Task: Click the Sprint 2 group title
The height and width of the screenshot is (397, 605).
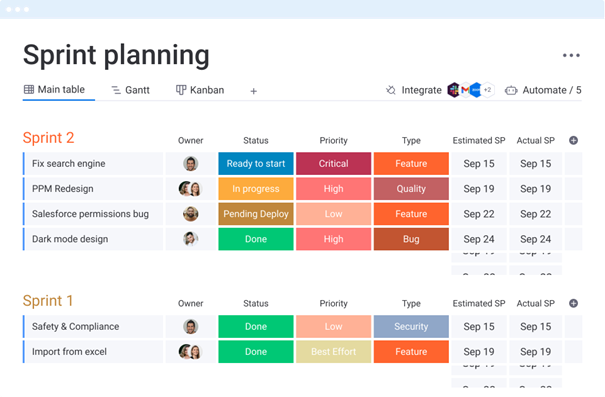Action: pyautogui.click(x=48, y=138)
